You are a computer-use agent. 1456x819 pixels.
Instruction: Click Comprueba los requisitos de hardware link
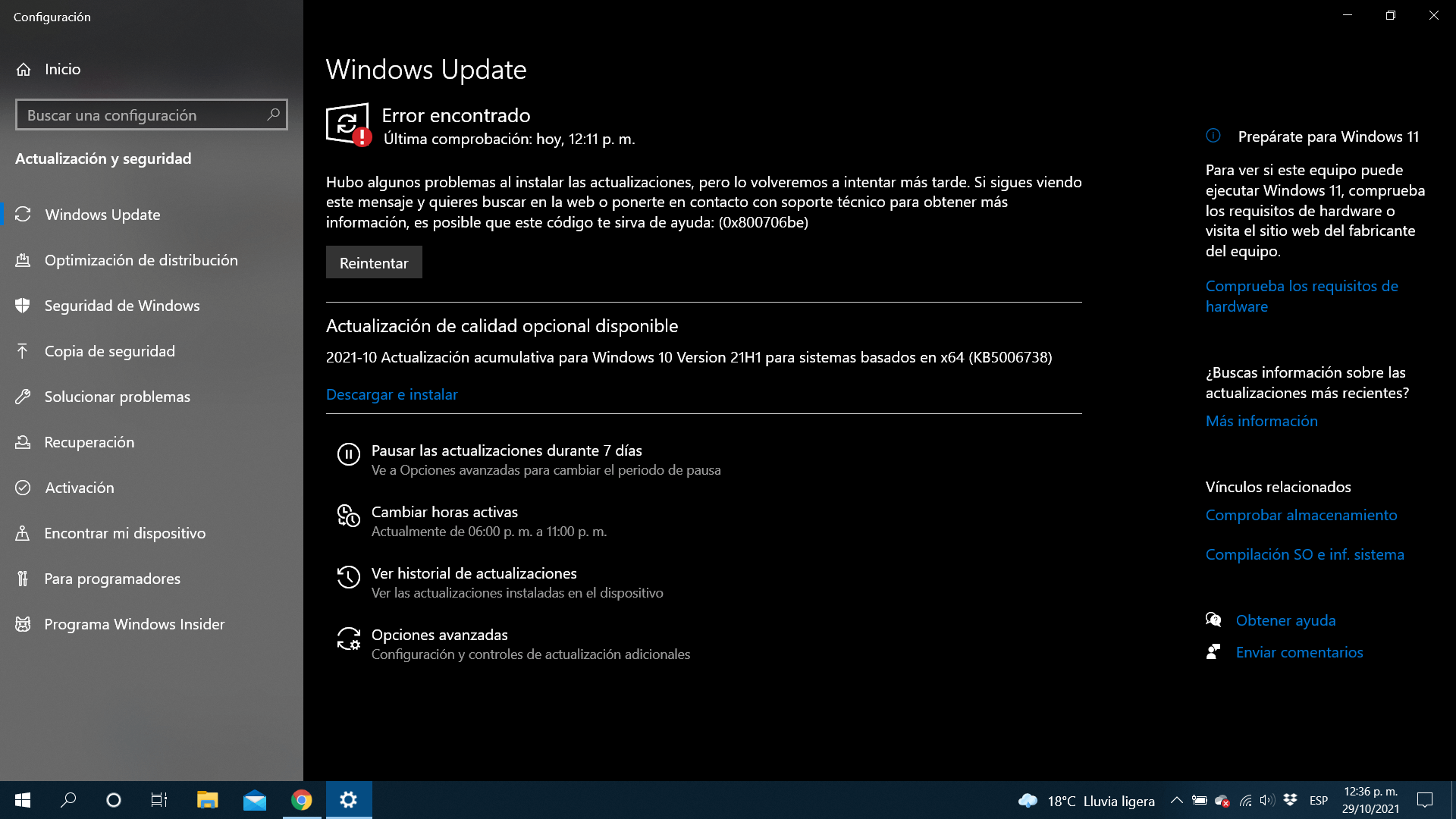(x=1302, y=296)
